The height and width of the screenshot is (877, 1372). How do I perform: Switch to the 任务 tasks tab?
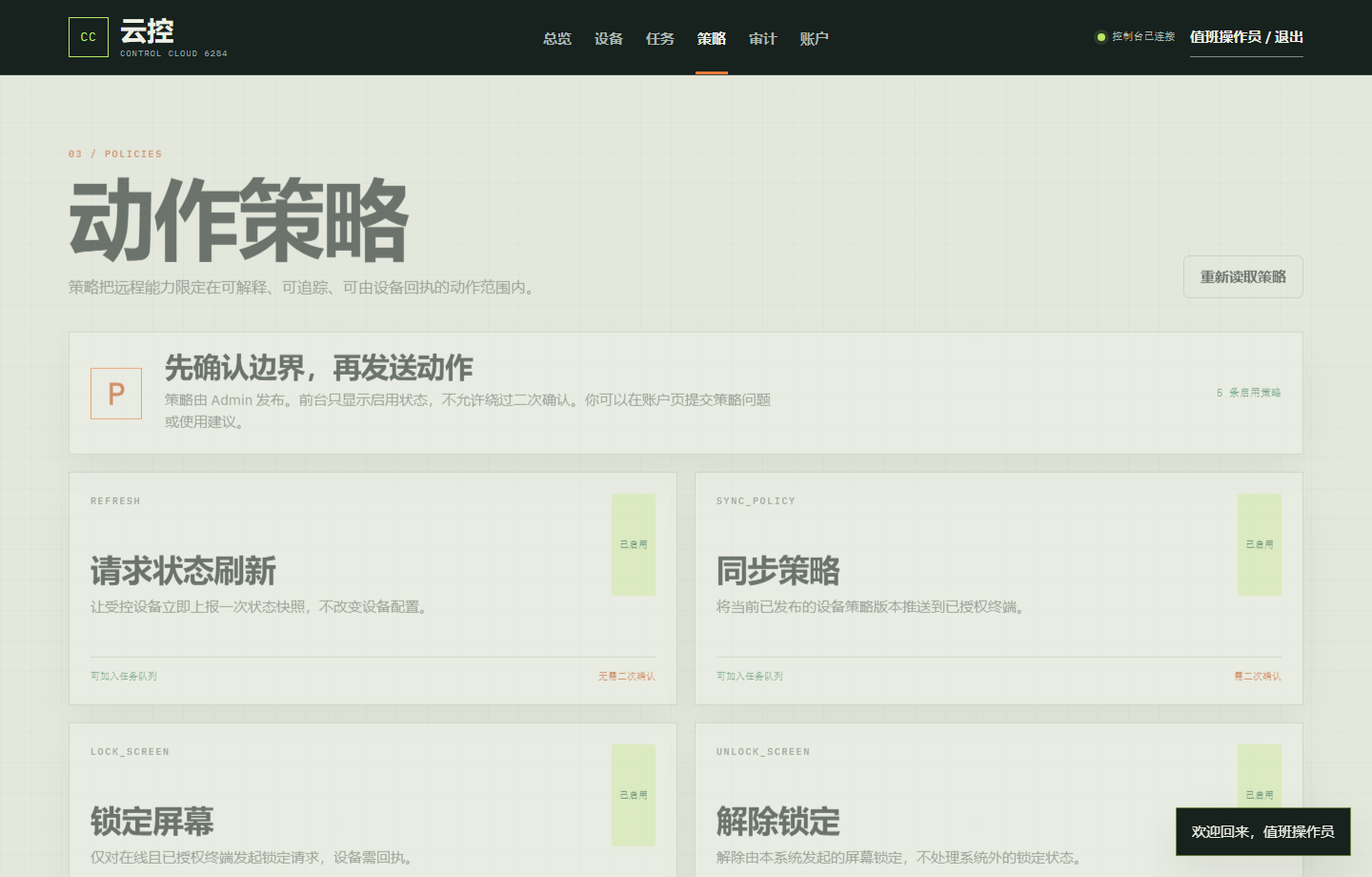tap(660, 38)
